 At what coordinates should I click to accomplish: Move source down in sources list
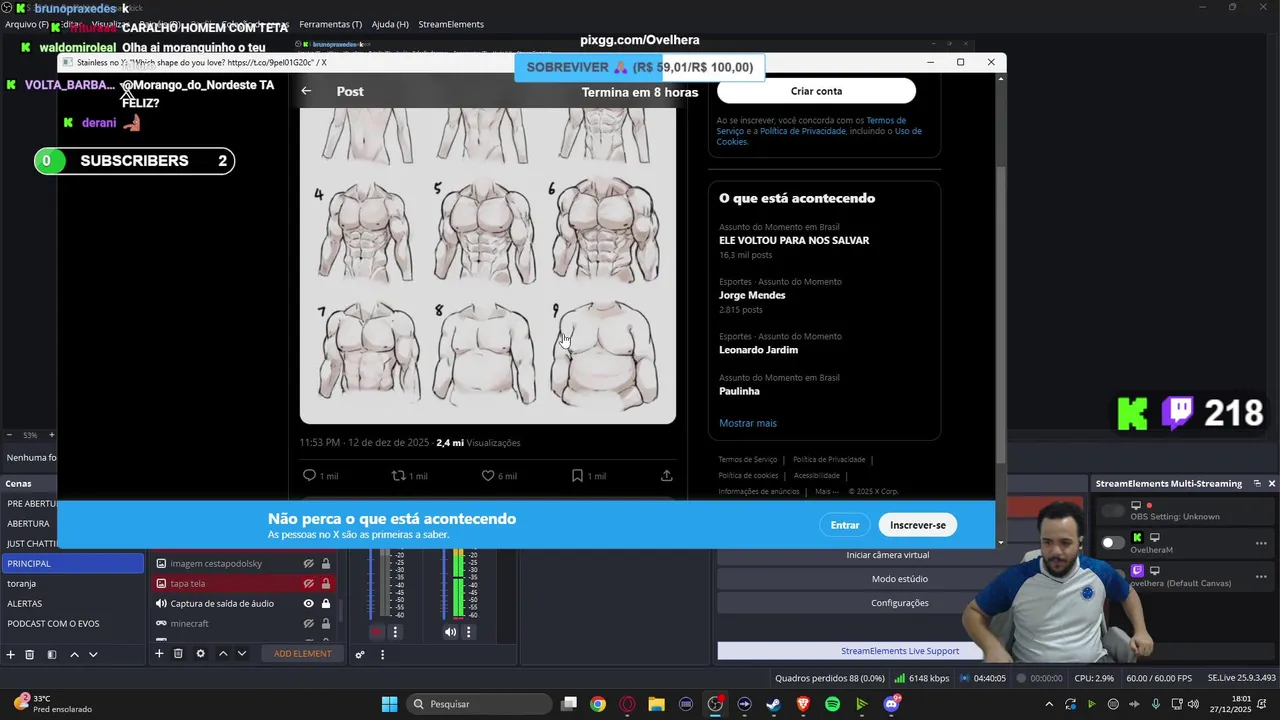[x=241, y=654]
